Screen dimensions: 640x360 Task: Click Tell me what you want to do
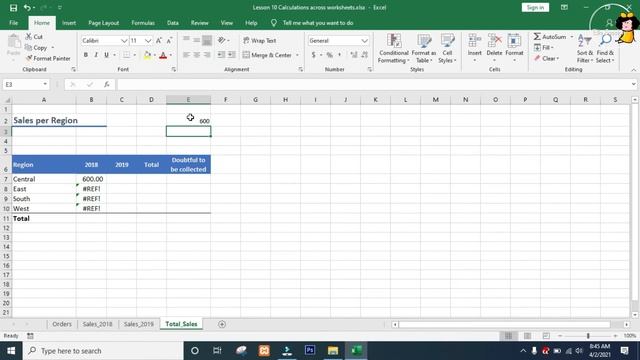pyautogui.click(x=318, y=23)
